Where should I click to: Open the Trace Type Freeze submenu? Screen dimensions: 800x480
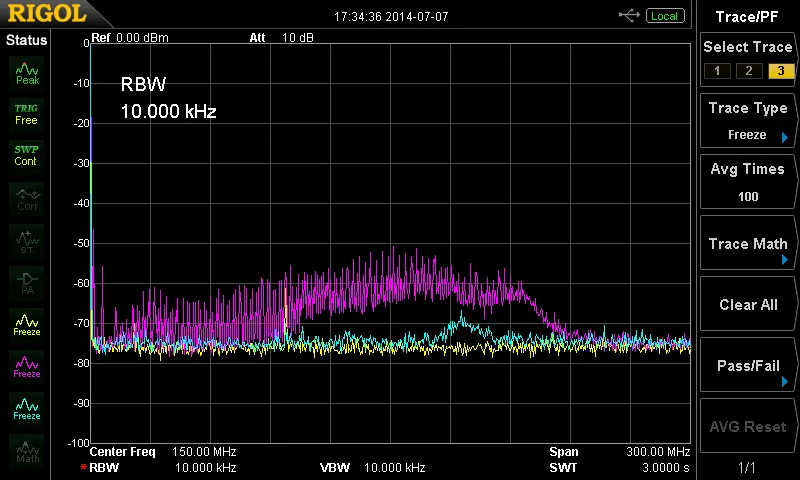tap(747, 121)
